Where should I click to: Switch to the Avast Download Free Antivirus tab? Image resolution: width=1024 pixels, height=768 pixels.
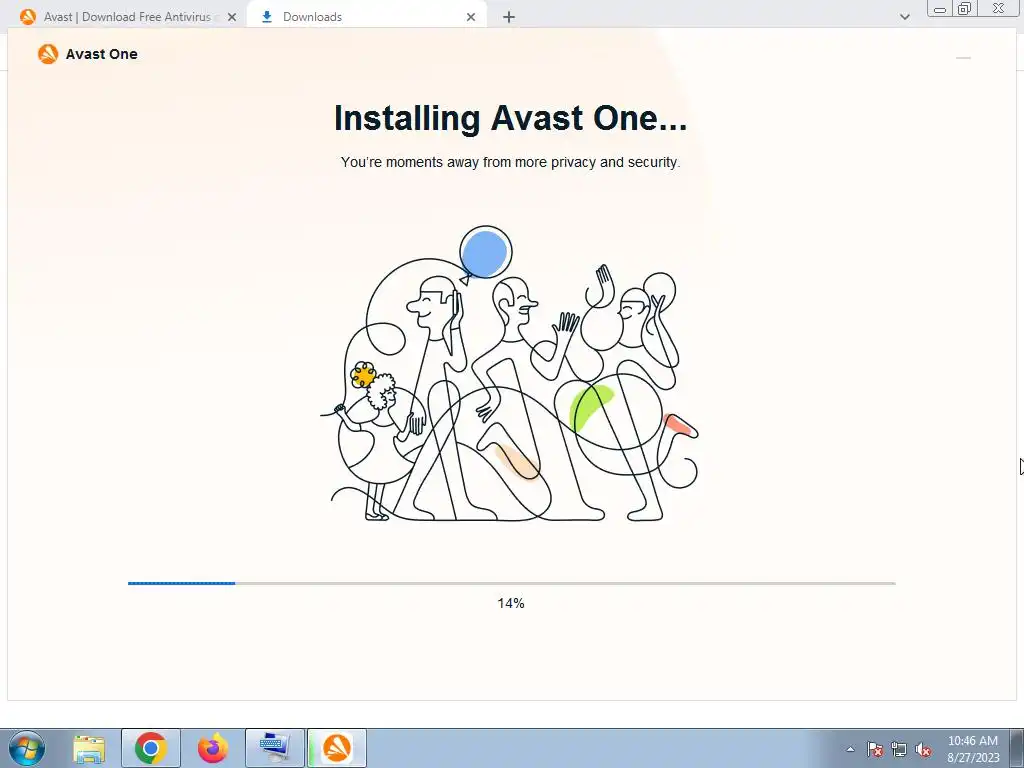127,17
